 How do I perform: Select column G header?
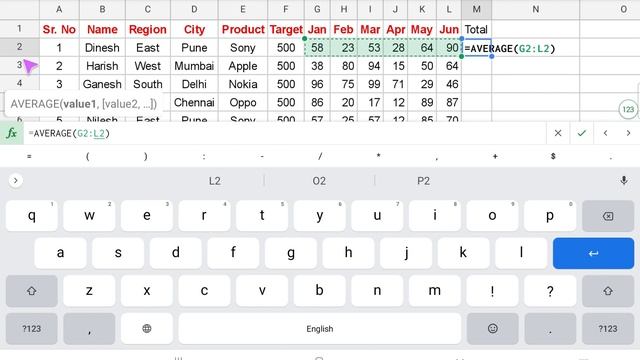(x=317, y=9)
